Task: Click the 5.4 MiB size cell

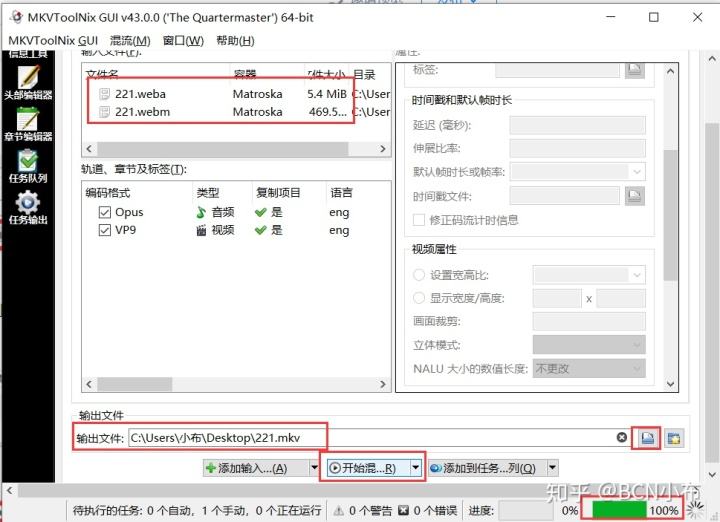Action: coord(327,94)
